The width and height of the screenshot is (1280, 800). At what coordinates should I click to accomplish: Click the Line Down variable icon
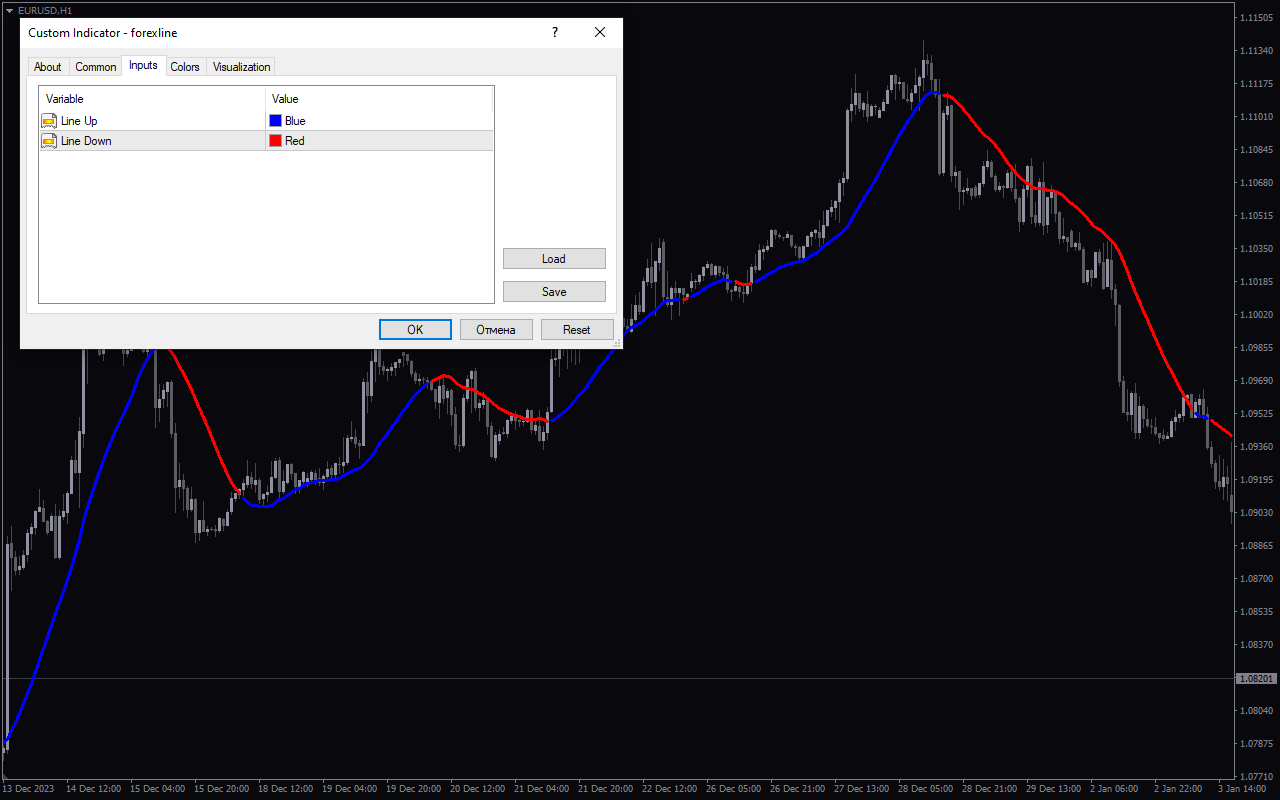click(x=49, y=141)
